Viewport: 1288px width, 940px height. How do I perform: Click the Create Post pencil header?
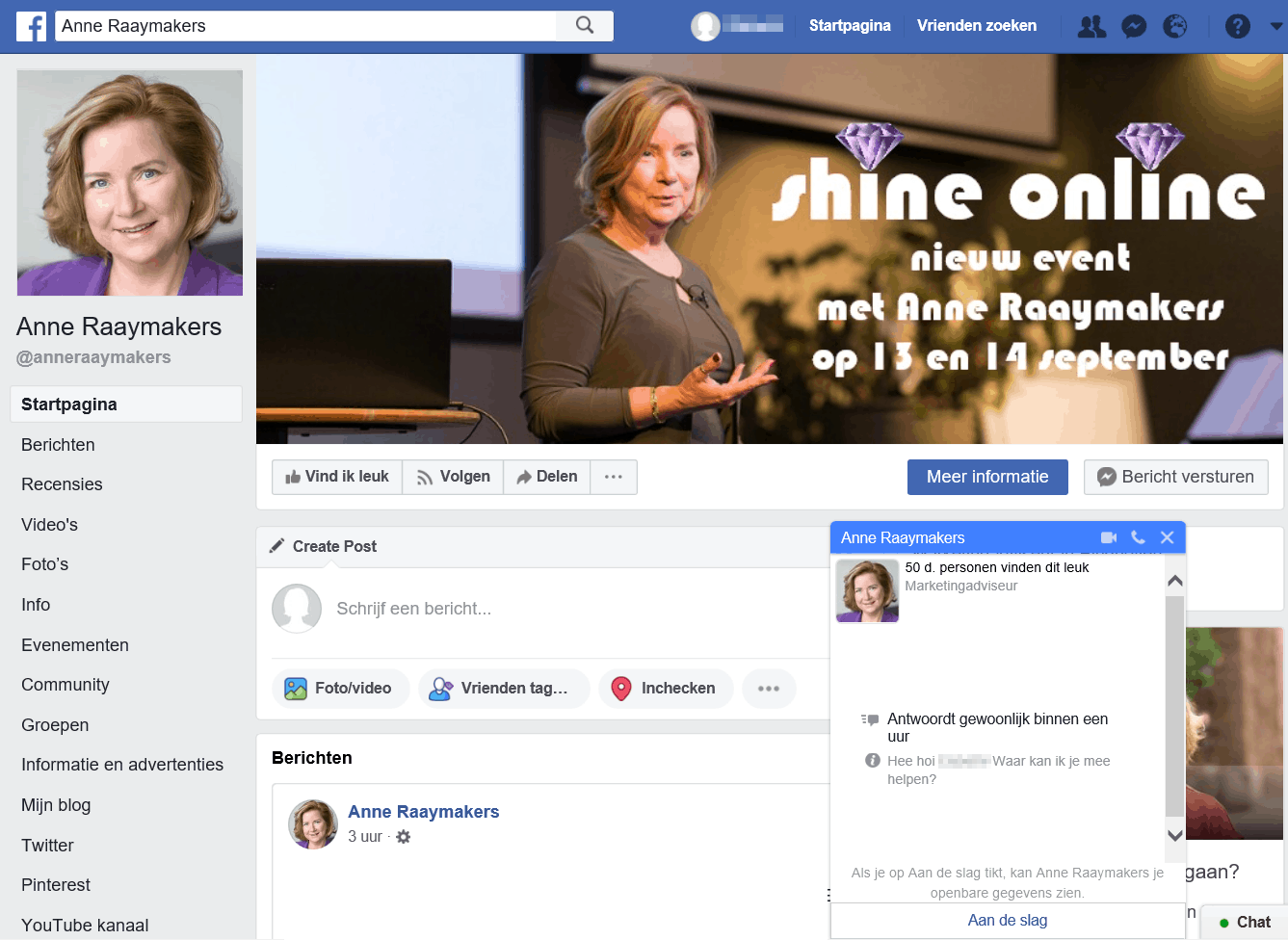323,546
